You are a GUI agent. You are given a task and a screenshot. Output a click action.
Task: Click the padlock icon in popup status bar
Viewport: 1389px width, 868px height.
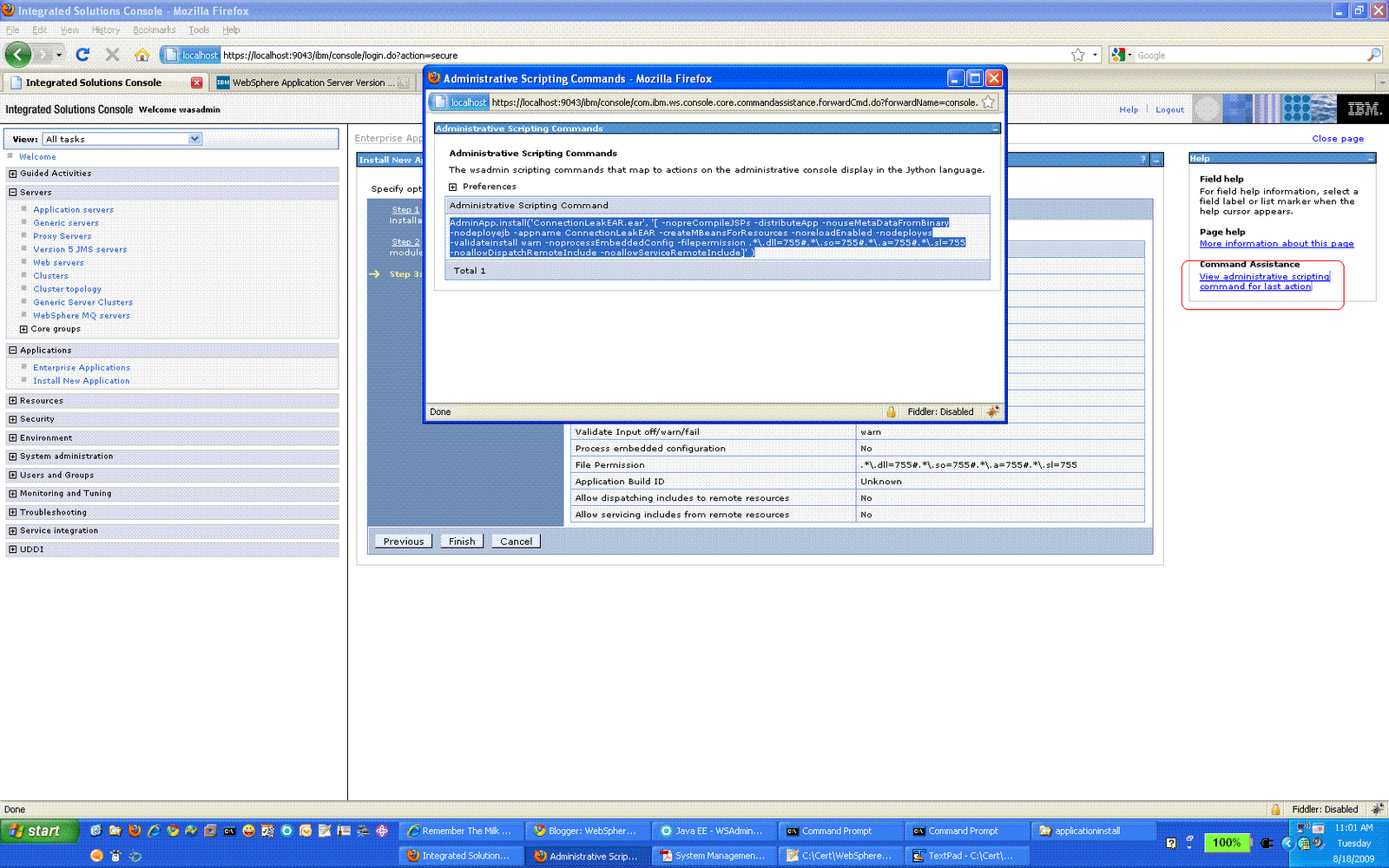(x=891, y=411)
